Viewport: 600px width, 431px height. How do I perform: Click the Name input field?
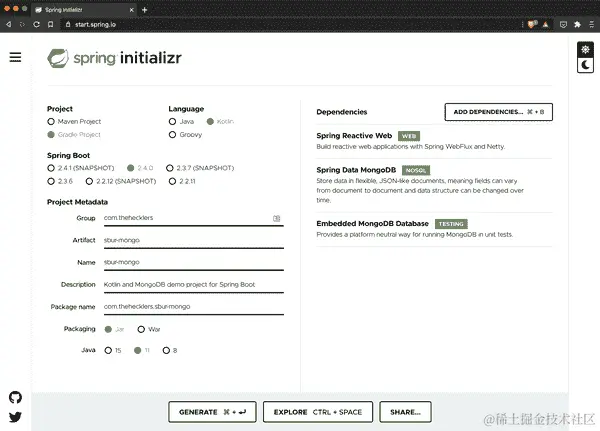pyautogui.click(x=194, y=263)
